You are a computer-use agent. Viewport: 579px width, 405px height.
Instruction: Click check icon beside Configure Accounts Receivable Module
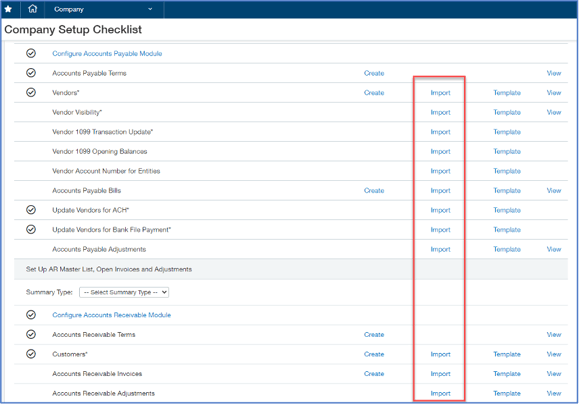click(31, 315)
